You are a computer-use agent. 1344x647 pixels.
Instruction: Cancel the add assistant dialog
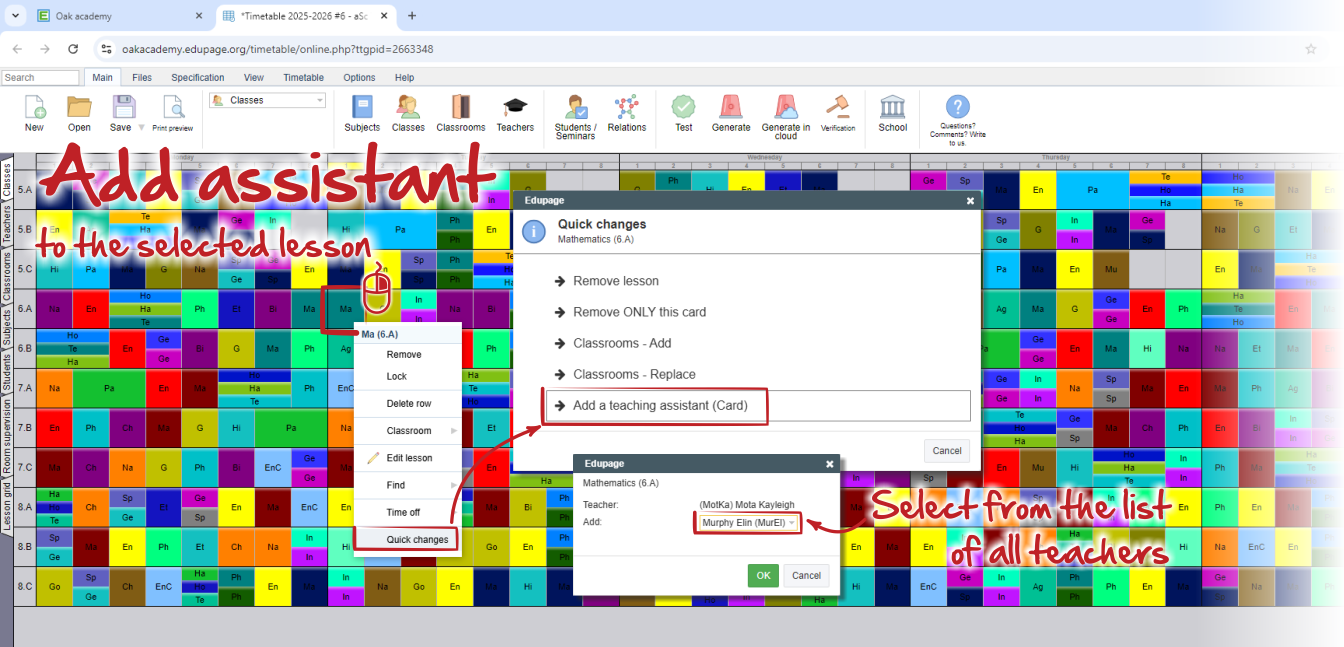(806, 576)
